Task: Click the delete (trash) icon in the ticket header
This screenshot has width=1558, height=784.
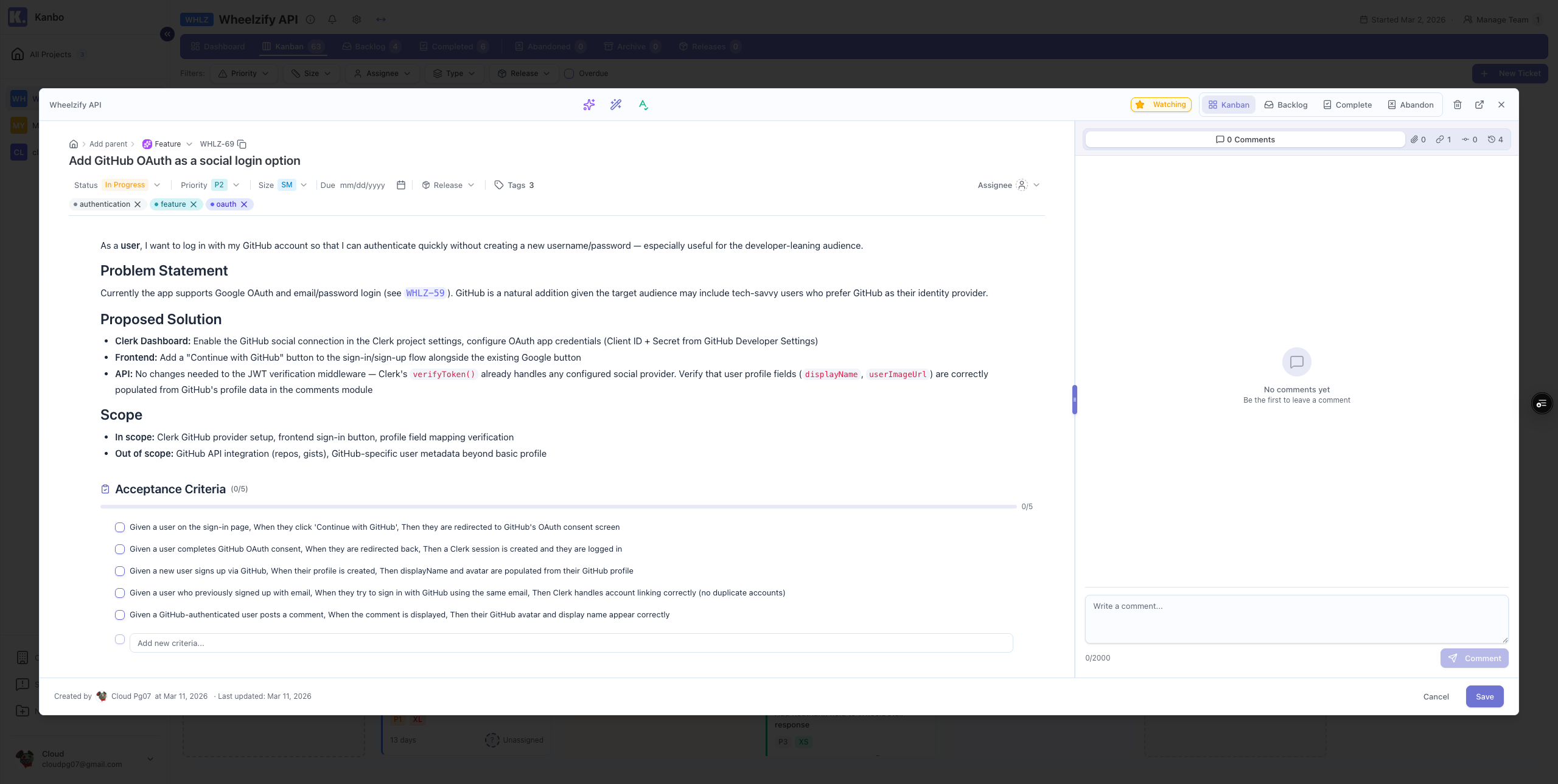Action: click(1457, 105)
